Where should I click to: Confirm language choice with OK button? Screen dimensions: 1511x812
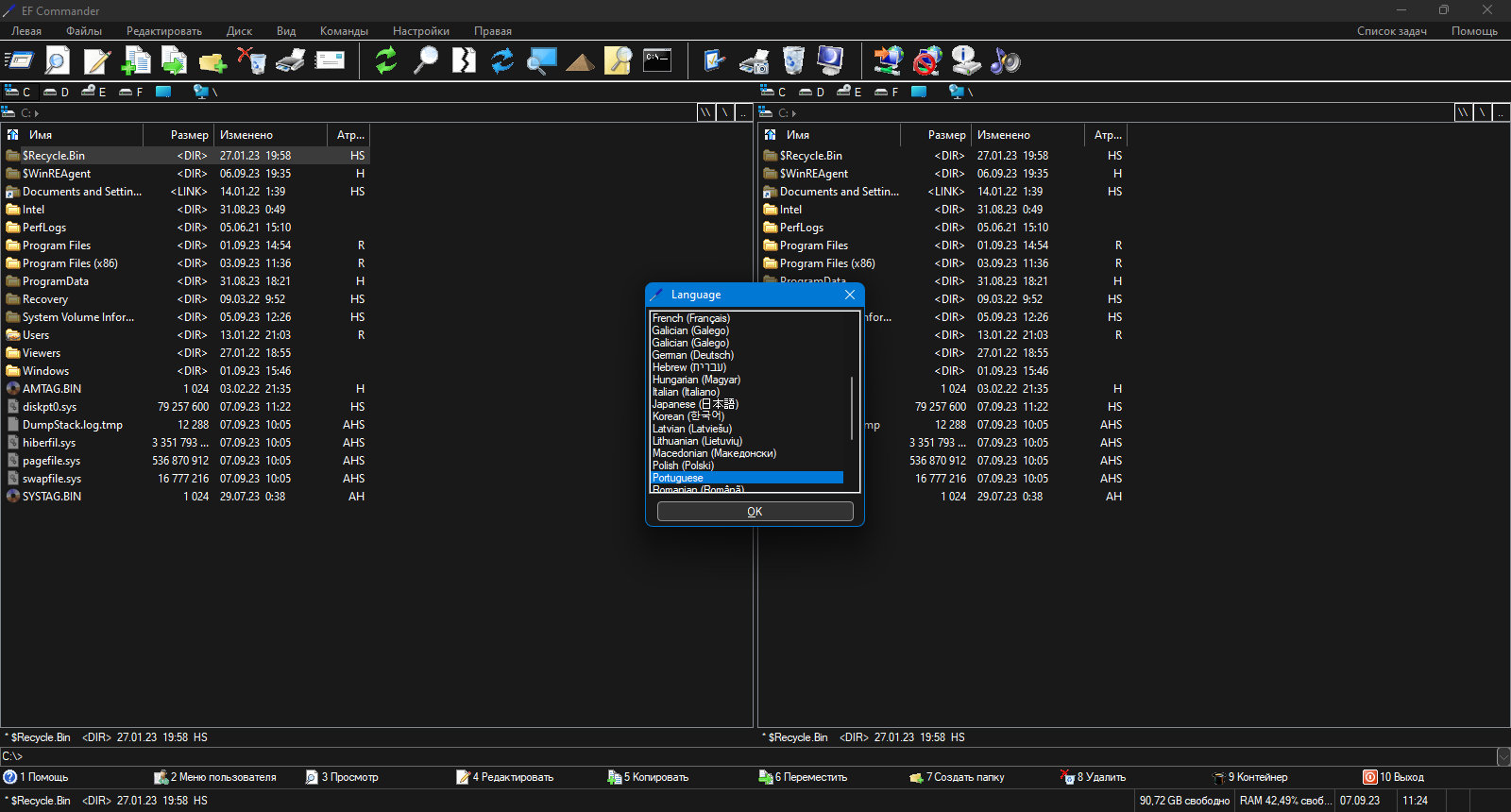tap(755, 511)
